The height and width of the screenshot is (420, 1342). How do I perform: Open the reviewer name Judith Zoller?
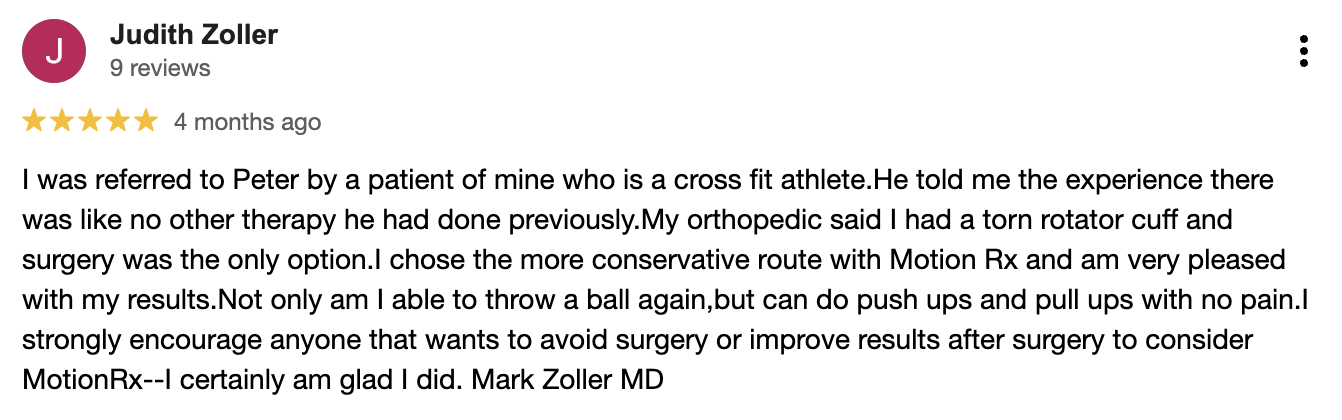pos(193,35)
